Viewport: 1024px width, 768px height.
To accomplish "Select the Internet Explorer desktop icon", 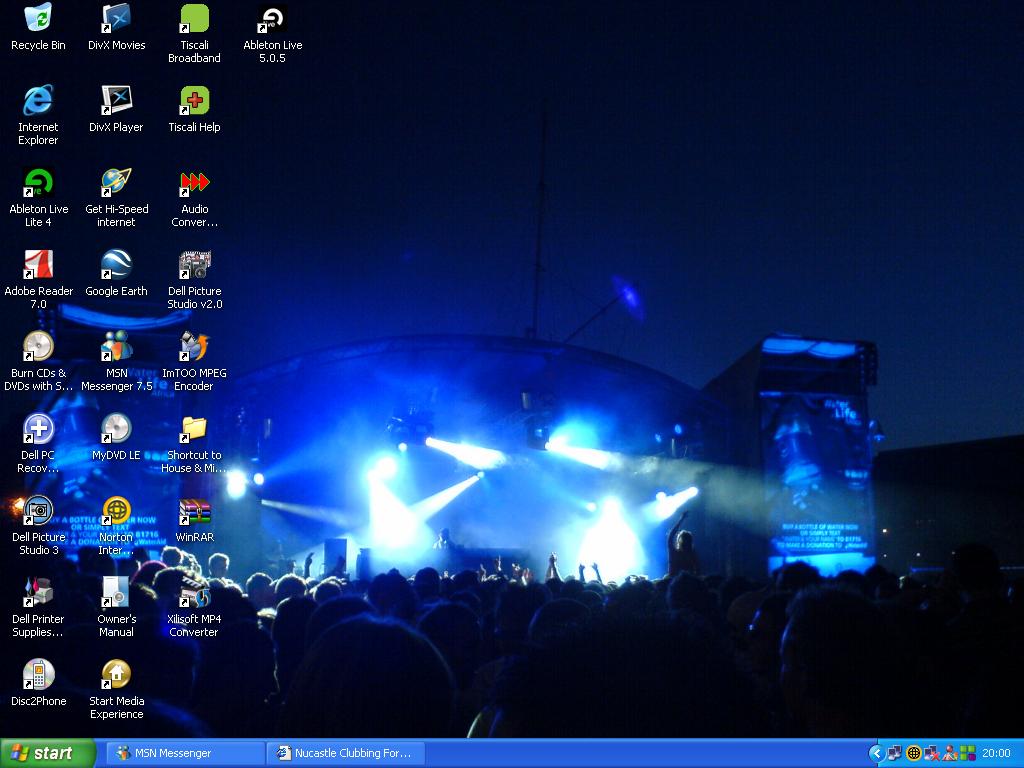I will (x=38, y=101).
